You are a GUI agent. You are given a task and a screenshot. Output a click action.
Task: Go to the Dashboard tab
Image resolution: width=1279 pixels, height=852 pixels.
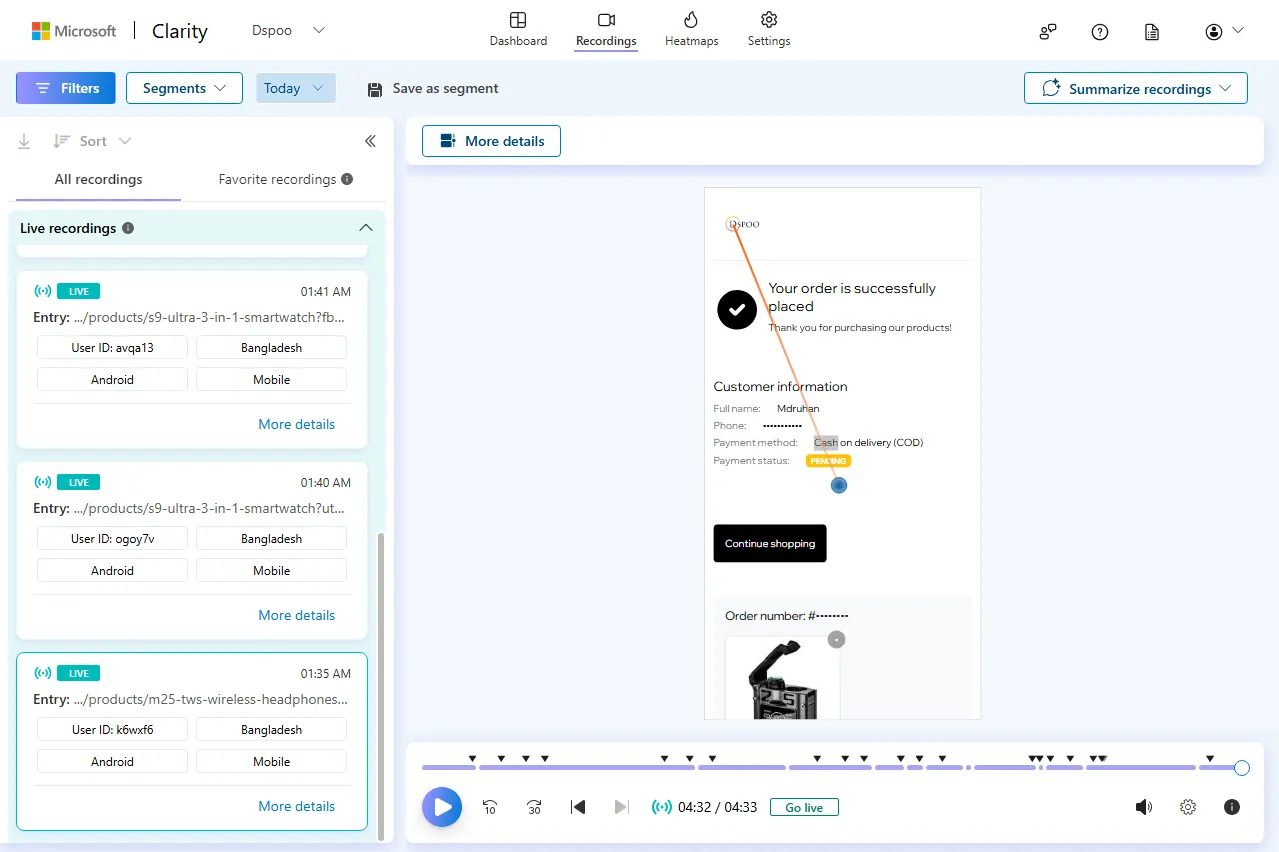click(518, 29)
